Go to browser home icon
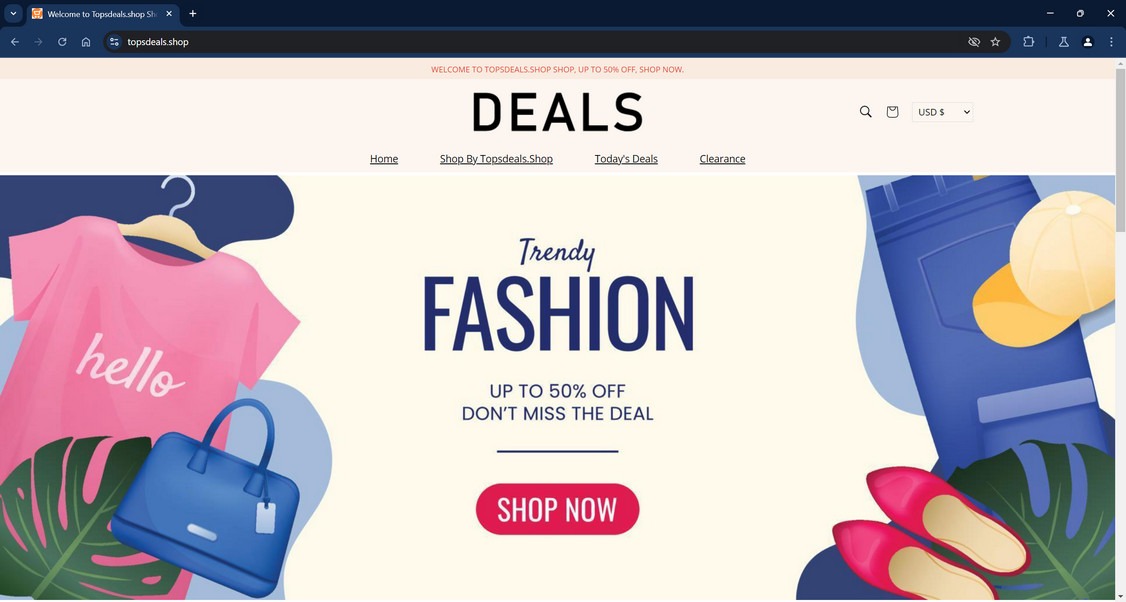Image resolution: width=1126 pixels, height=602 pixels. pyautogui.click(x=86, y=42)
